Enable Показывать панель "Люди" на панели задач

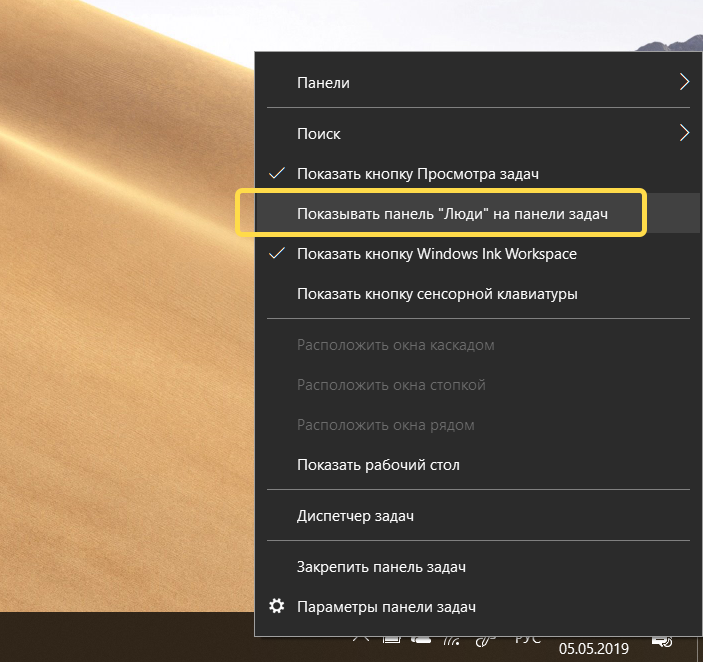coord(452,214)
